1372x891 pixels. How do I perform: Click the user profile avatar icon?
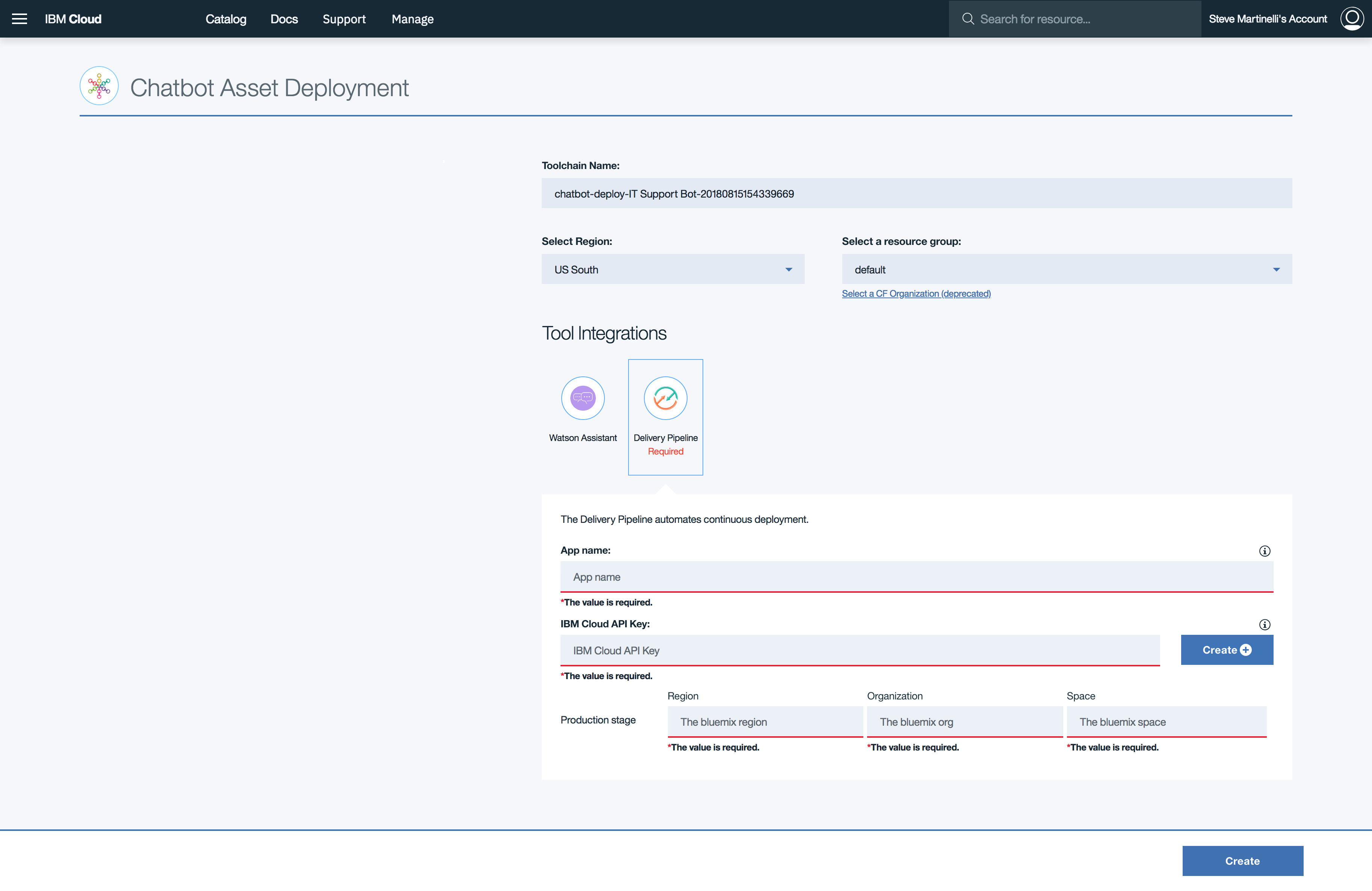pos(1351,19)
